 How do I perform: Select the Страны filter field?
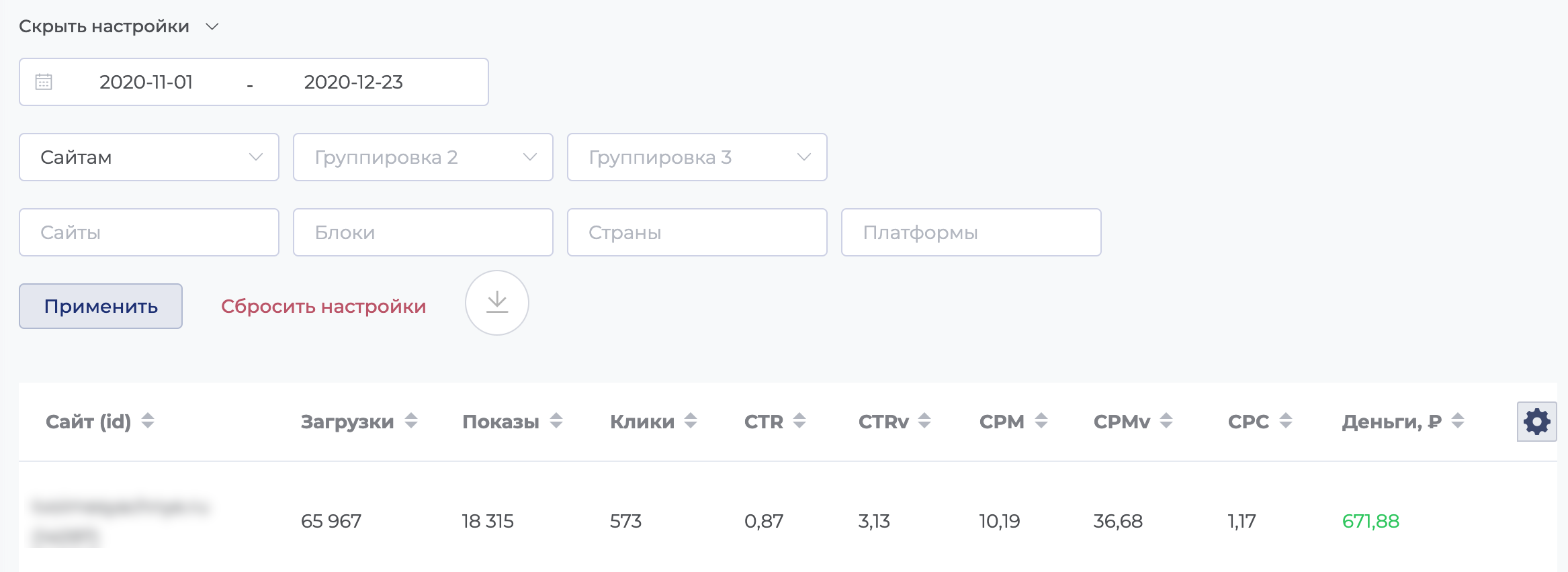(697, 232)
